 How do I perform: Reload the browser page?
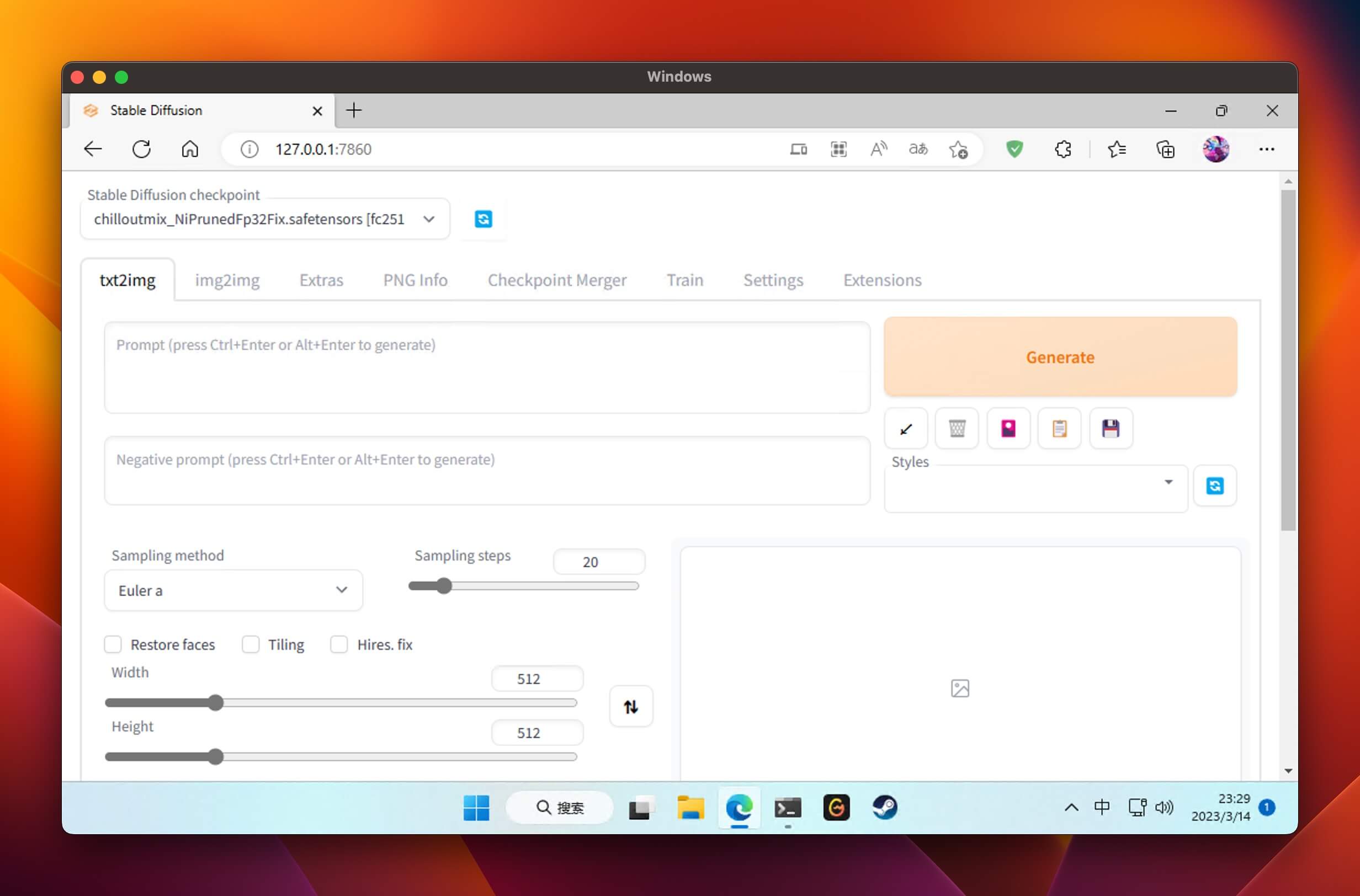coord(141,149)
